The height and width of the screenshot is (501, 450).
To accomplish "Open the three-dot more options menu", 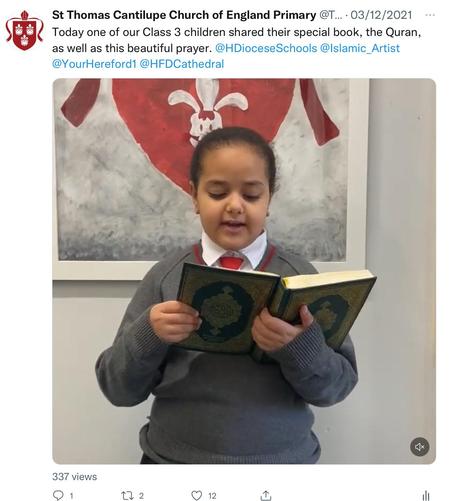I will [x=430, y=15].
